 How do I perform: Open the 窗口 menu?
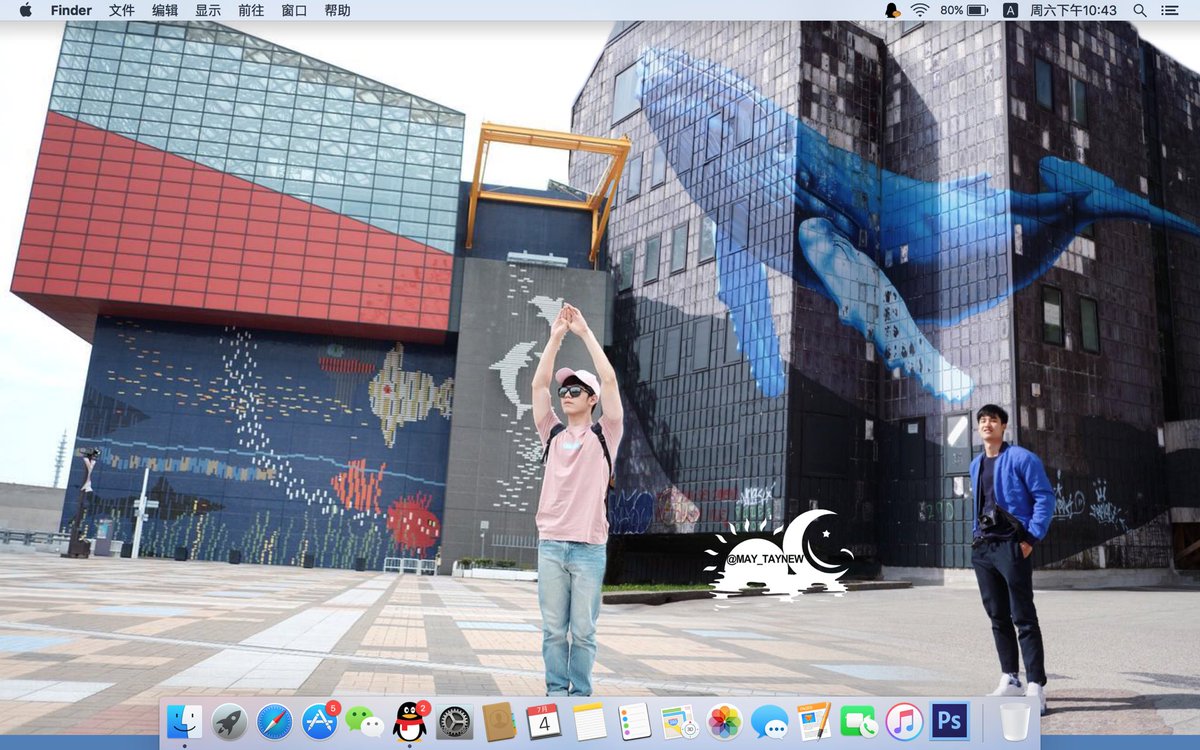pyautogui.click(x=294, y=10)
